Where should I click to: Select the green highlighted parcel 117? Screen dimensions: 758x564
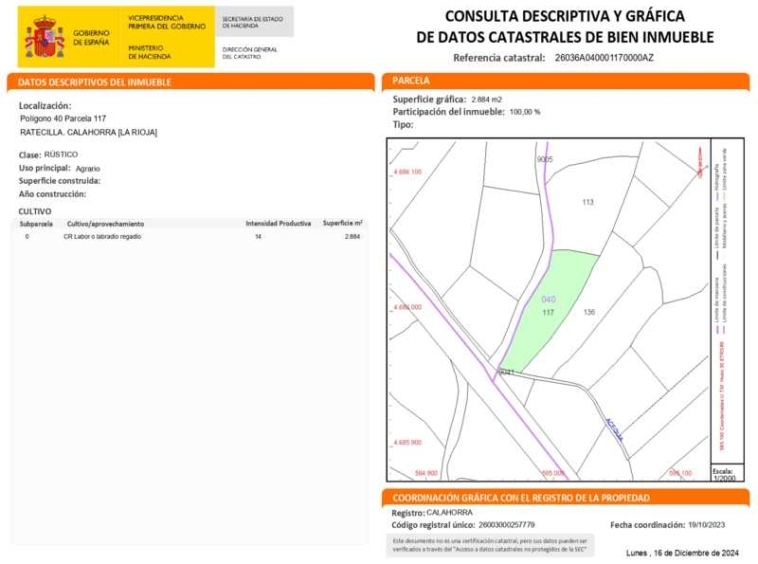tap(546, 307)
